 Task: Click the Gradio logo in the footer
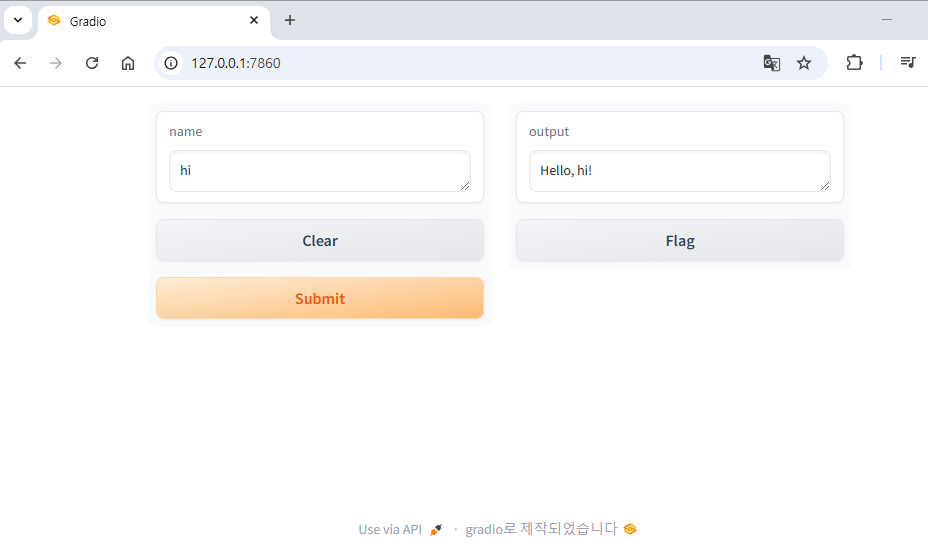click(x=630, y=529)
